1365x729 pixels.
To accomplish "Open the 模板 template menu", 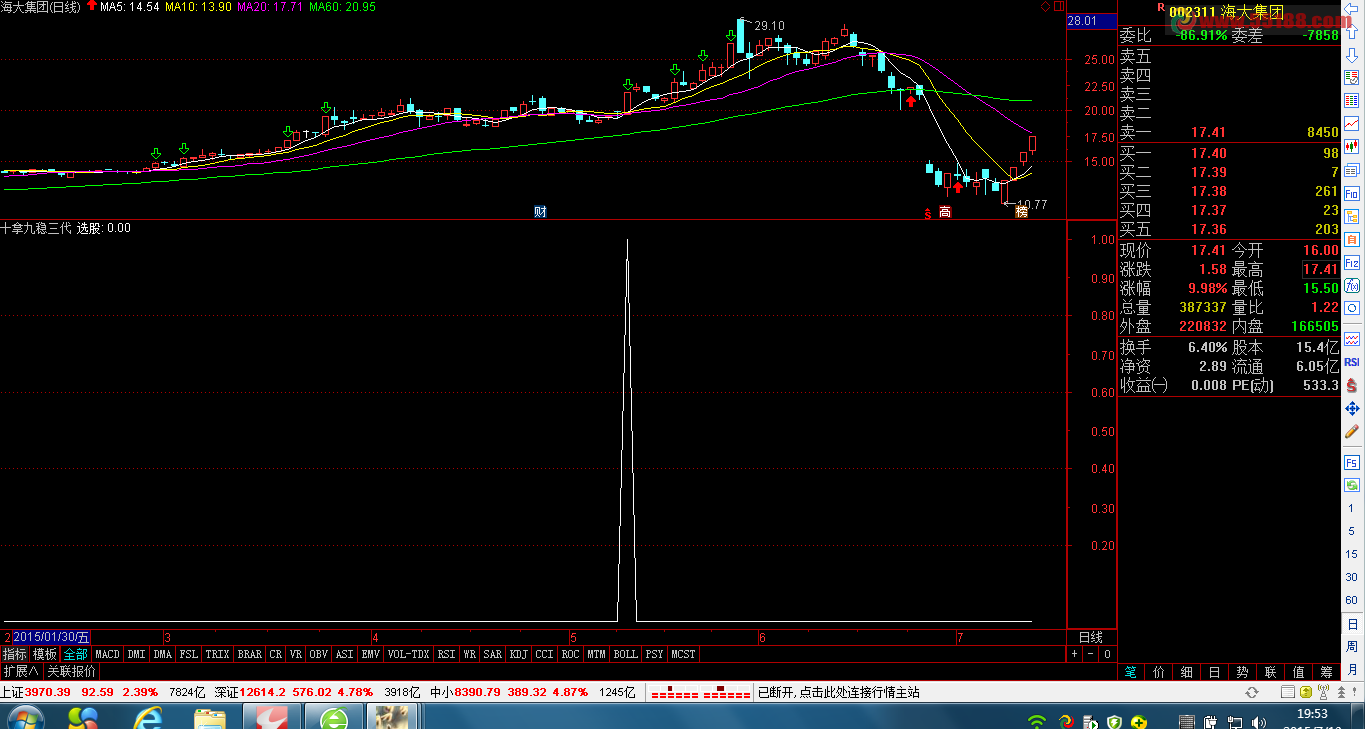I will pyautogui.click(x=45, y=654).
